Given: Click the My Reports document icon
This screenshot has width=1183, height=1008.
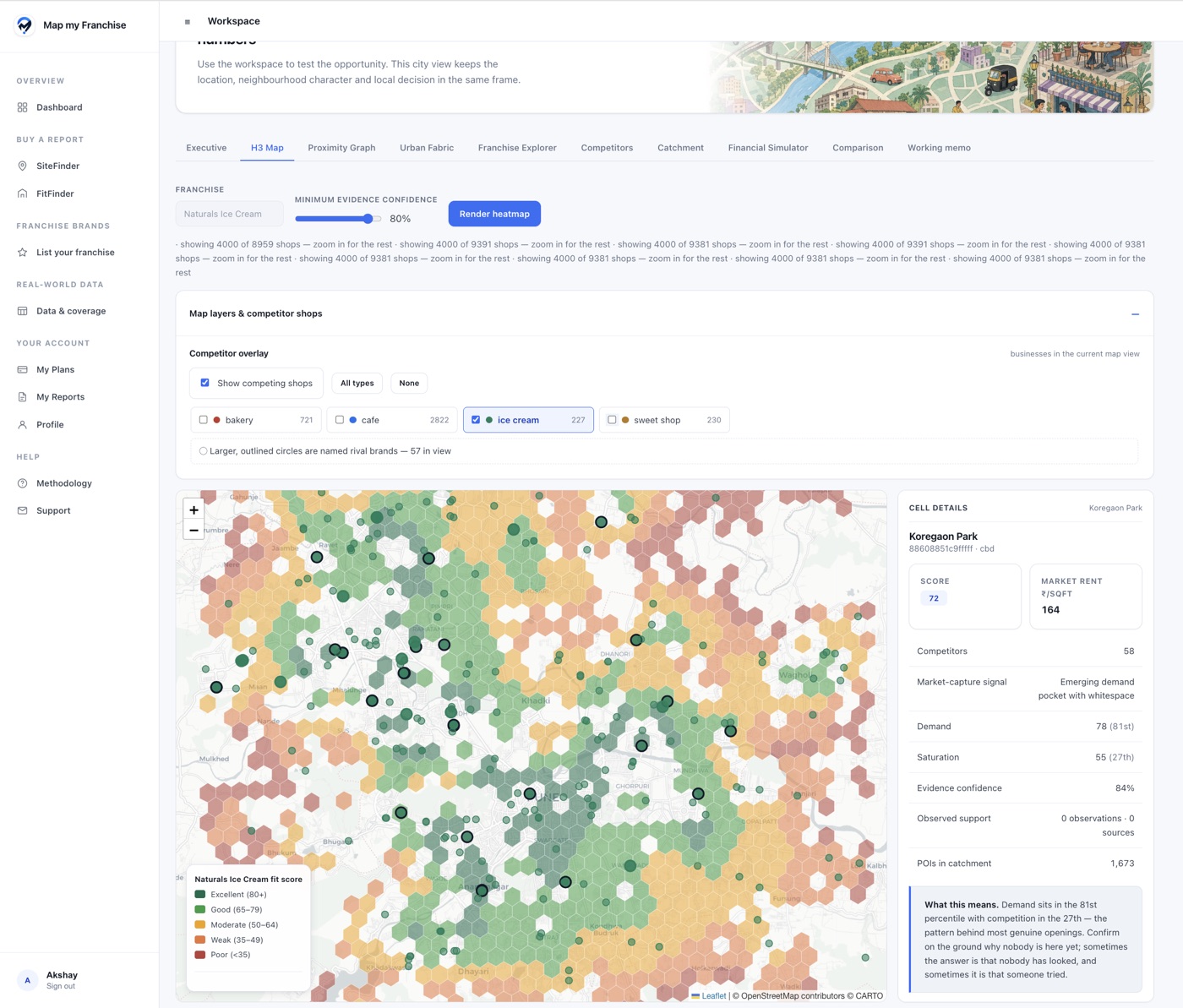Looking at the screenshot, I should pyautogui.click(x=23, y=397).
